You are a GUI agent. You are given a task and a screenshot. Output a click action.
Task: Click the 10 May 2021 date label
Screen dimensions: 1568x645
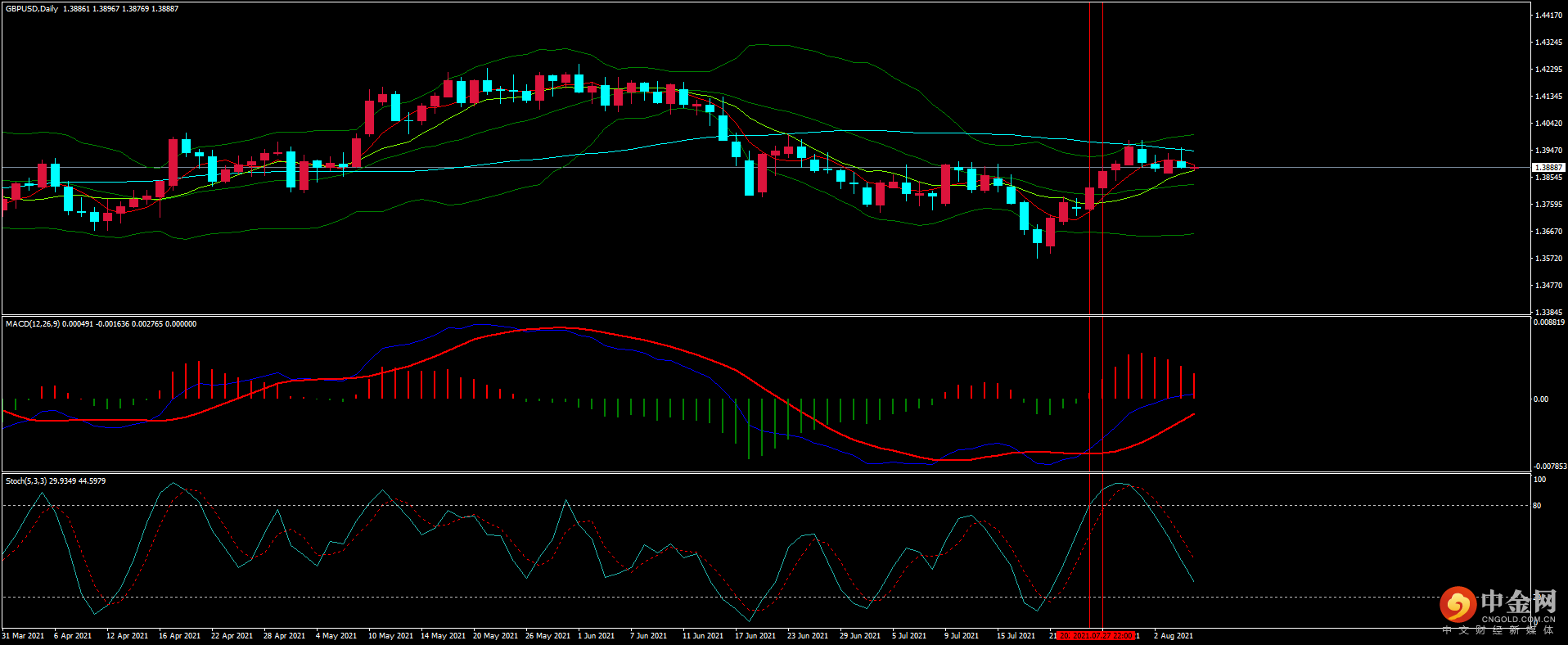(x=390, y=636)
